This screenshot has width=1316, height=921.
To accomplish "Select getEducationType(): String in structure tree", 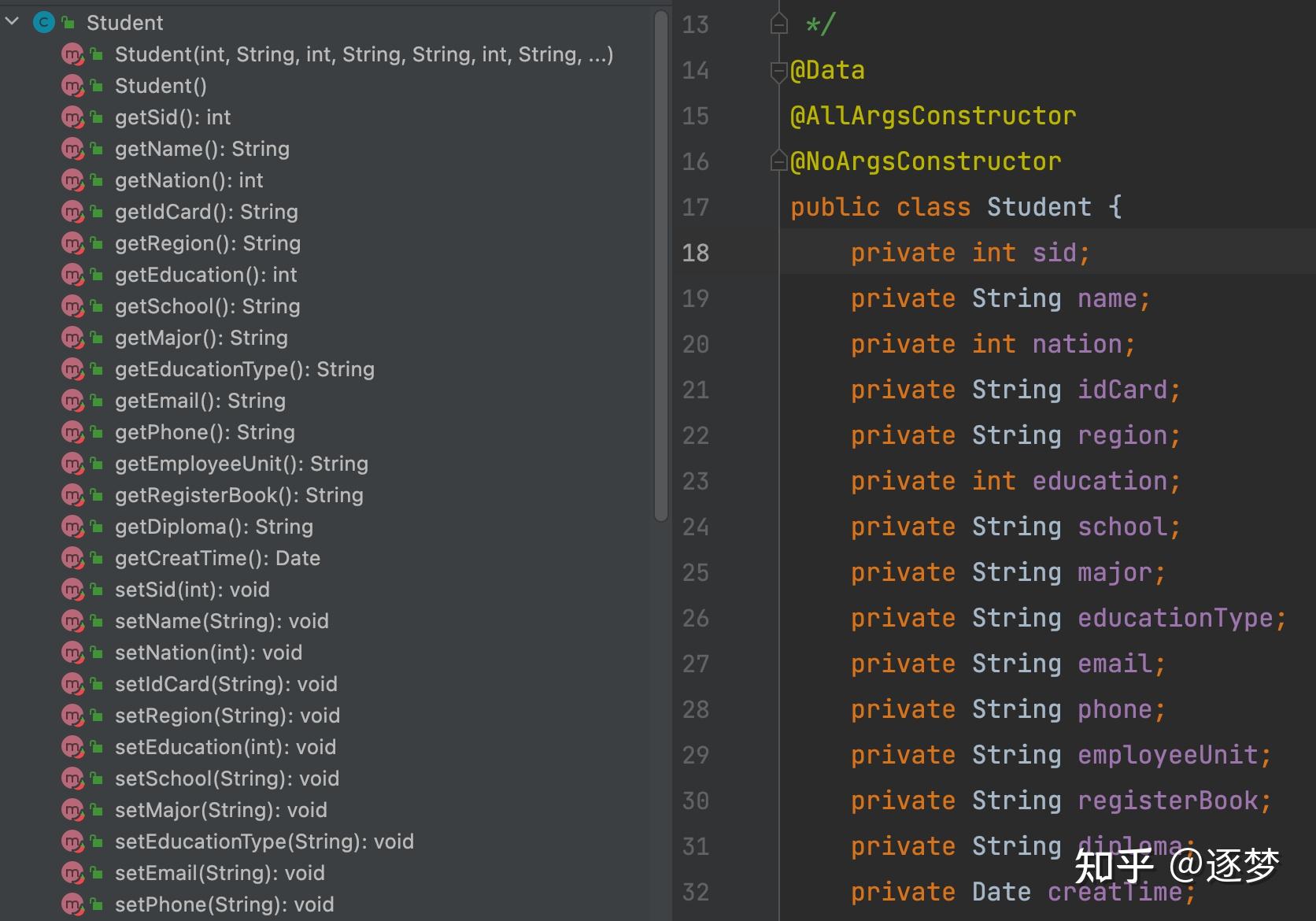I will (x=245, y=369).
